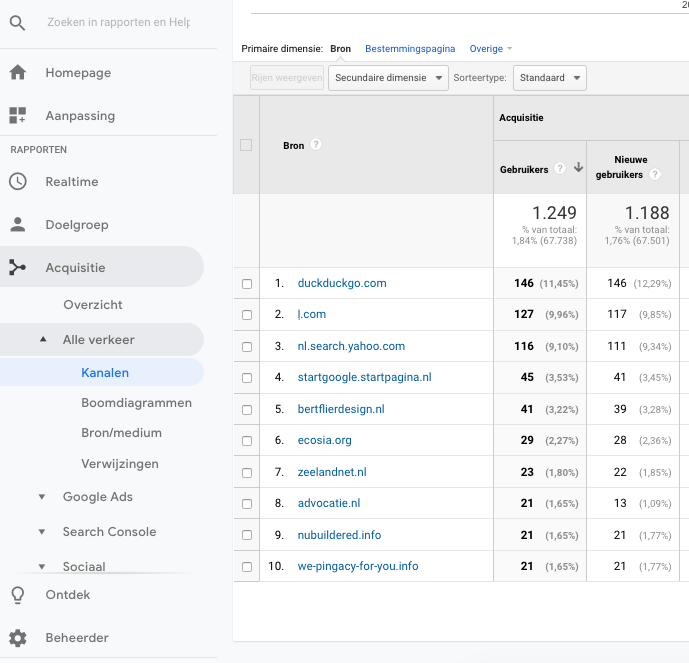The width and height of the screenshot is (689, 663).
Task: Check the nl.search.yahoo.com row checkbox
Action: click(247, 347)
